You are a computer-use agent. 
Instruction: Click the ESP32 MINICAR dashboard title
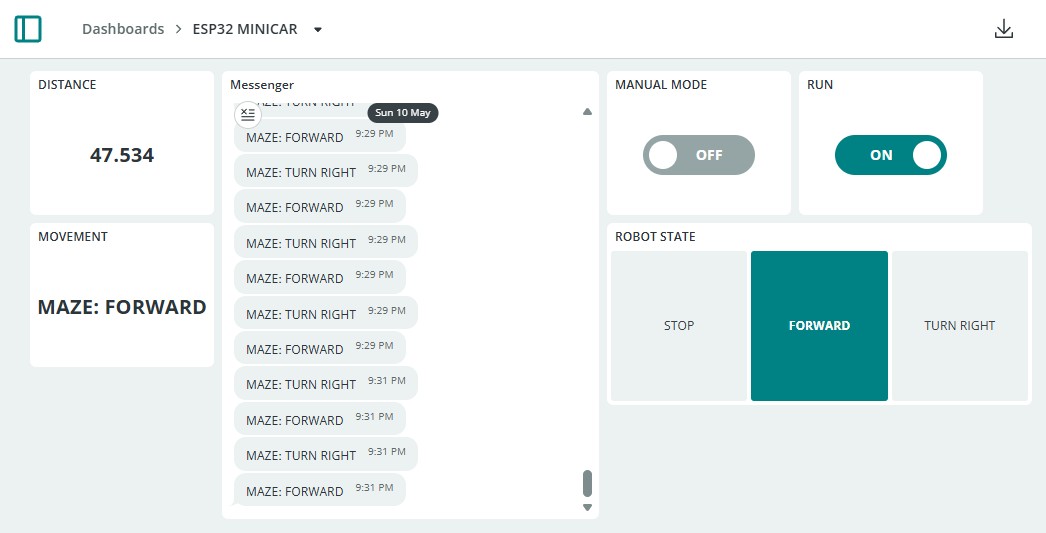point(245,29)
